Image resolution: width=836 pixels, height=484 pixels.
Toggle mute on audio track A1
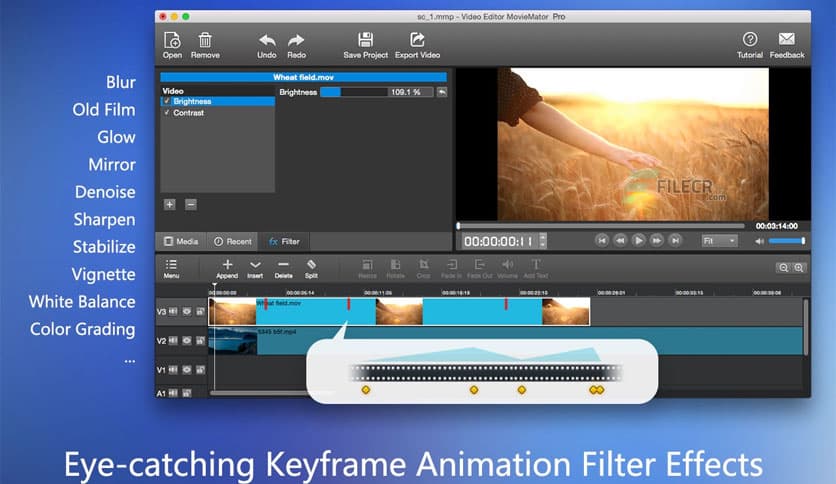coord(173,393)
